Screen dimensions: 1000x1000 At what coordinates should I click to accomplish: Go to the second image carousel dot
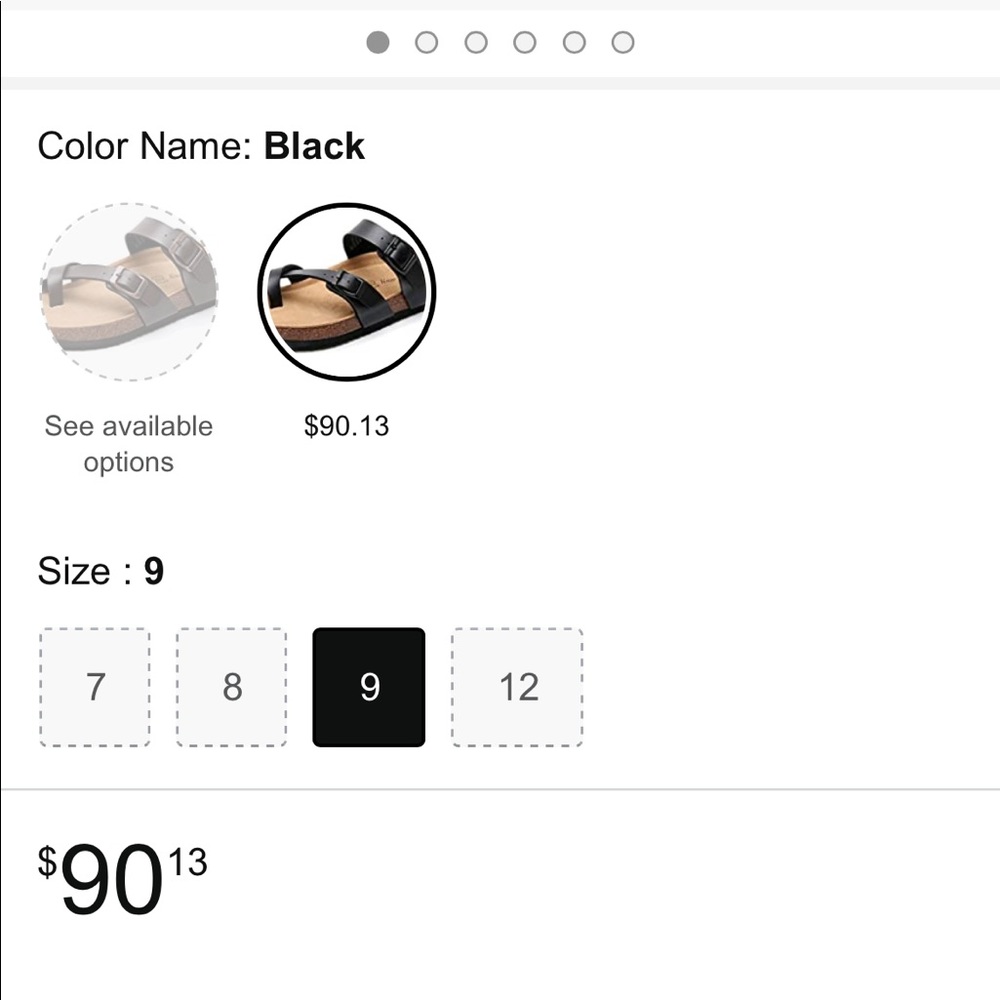(427, 42)
